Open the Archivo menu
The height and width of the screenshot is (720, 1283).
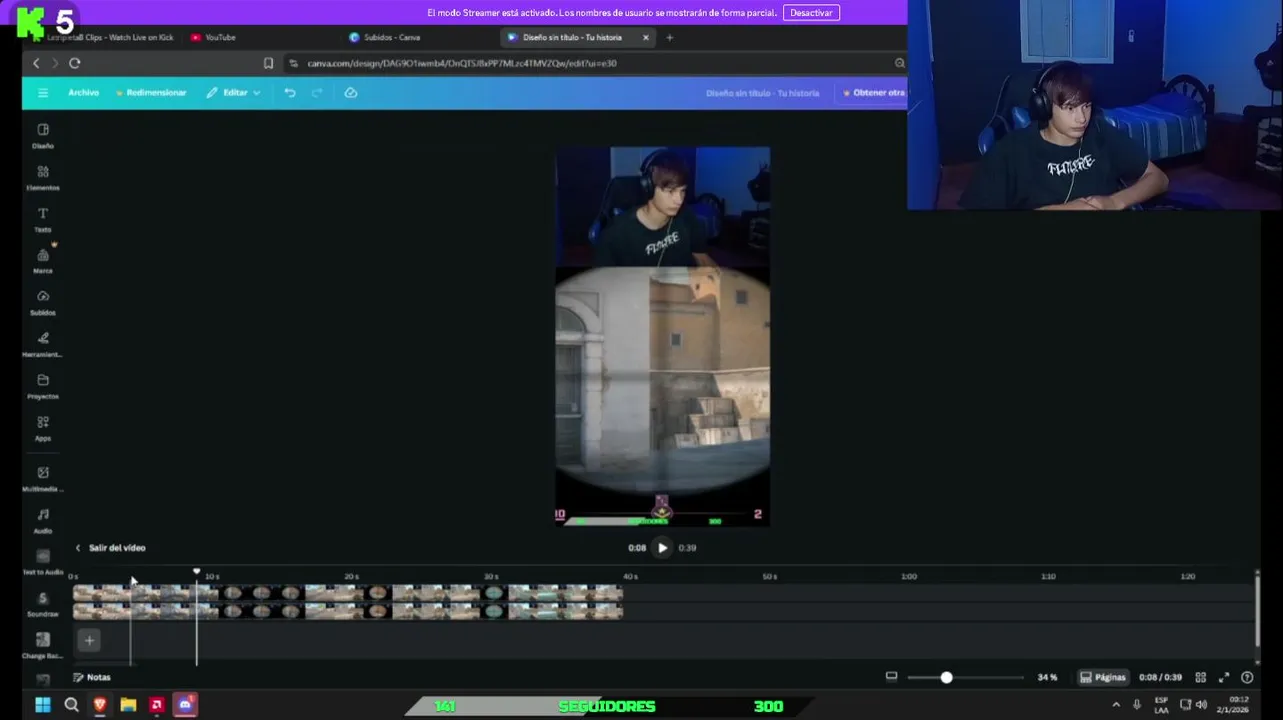point(83,93)
